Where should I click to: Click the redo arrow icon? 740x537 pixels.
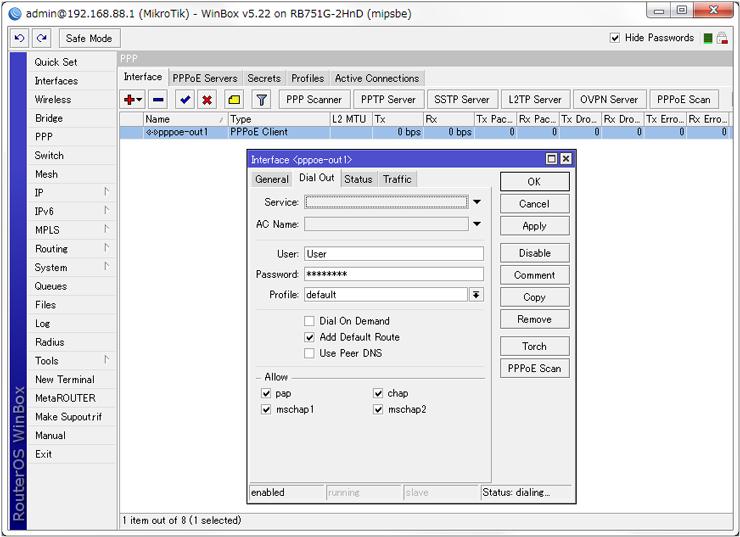41,38
